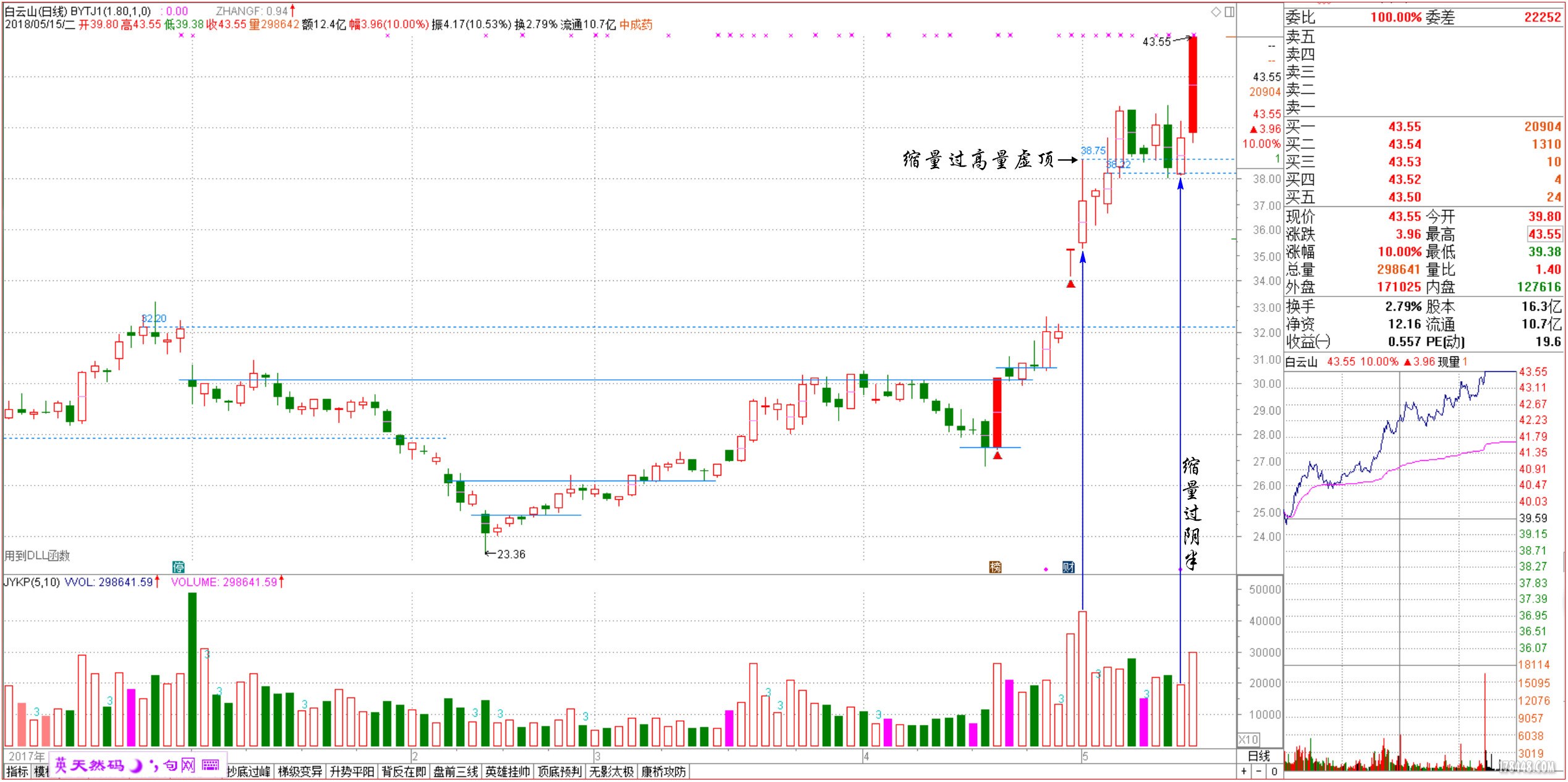Select the 盘前三线 indicator tab
1568x782 pixels.
click(456, 771)
